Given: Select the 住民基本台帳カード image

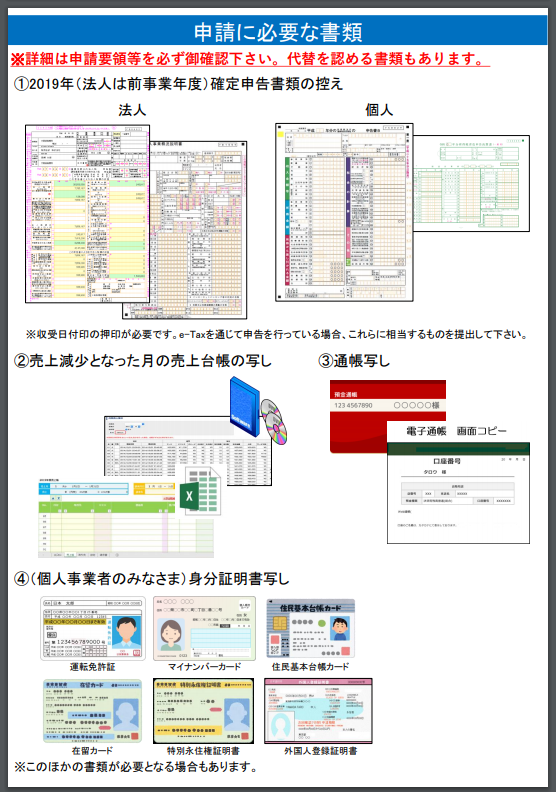Looking at the screenshot, I should coord(311,628).
